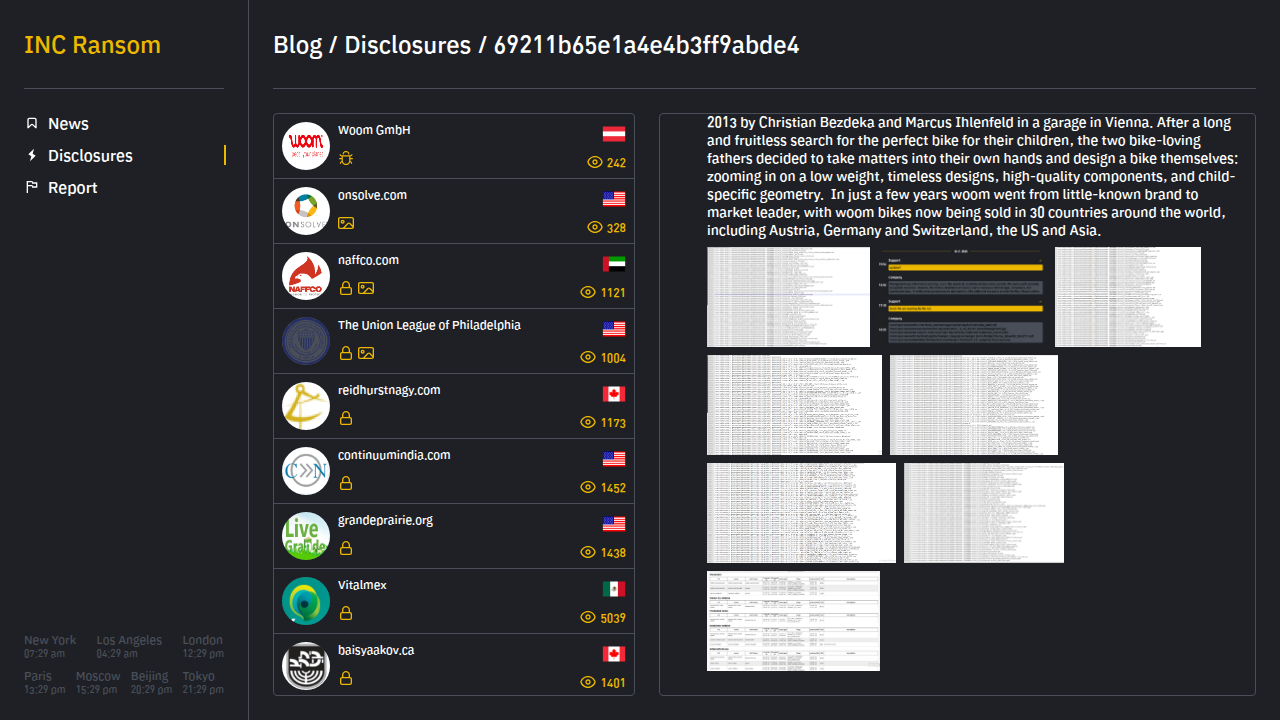Viewport: 1280px width, 720px height.
Task: Click the Austrian flag on Woom GmbH row
Action: (x=613, y=134)
